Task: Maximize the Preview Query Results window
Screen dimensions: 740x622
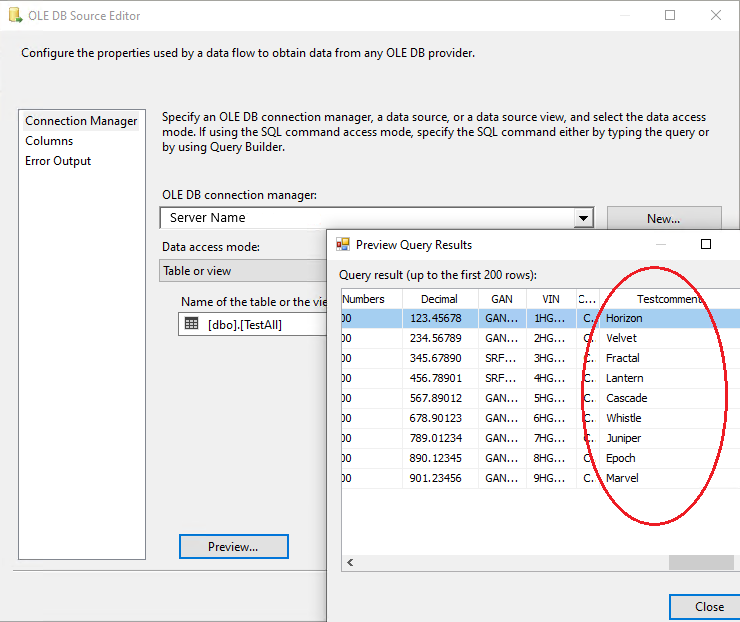Action: [705, 244]
